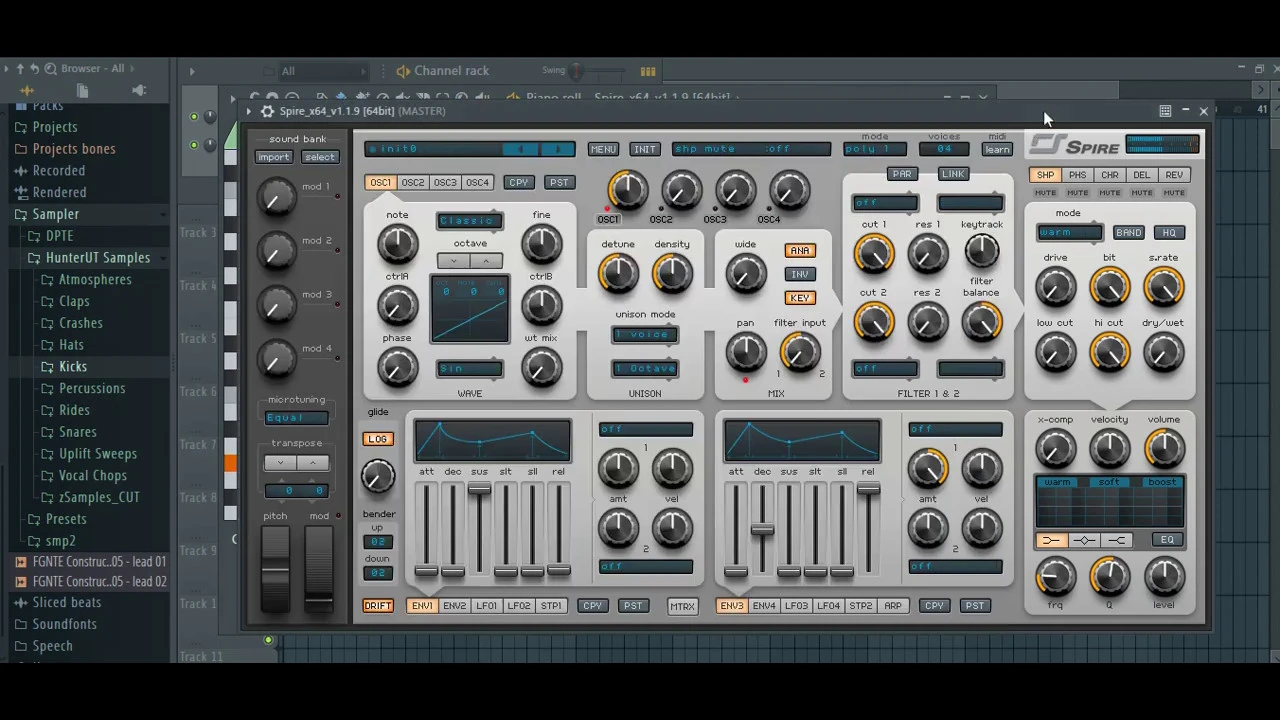Open the Equal microtuning dropdown
This screenshot has height=720, width=1280.
pos(296,418)
